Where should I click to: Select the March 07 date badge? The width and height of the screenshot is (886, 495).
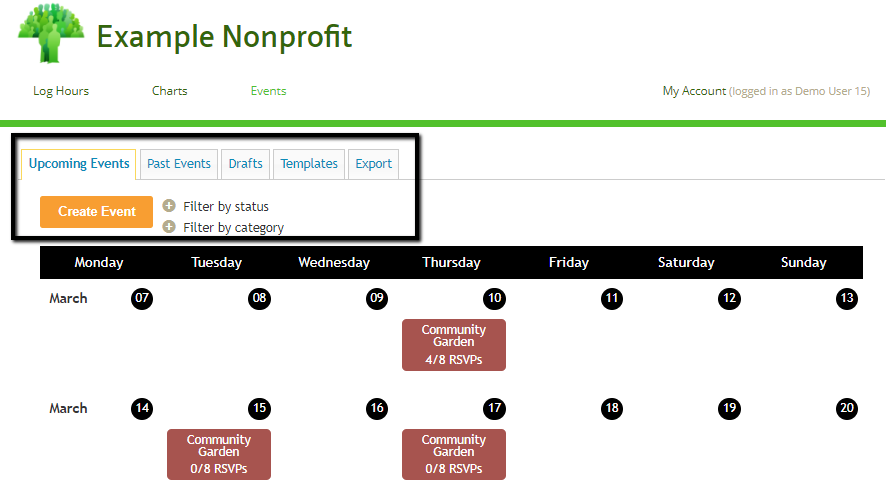(142, 298)
